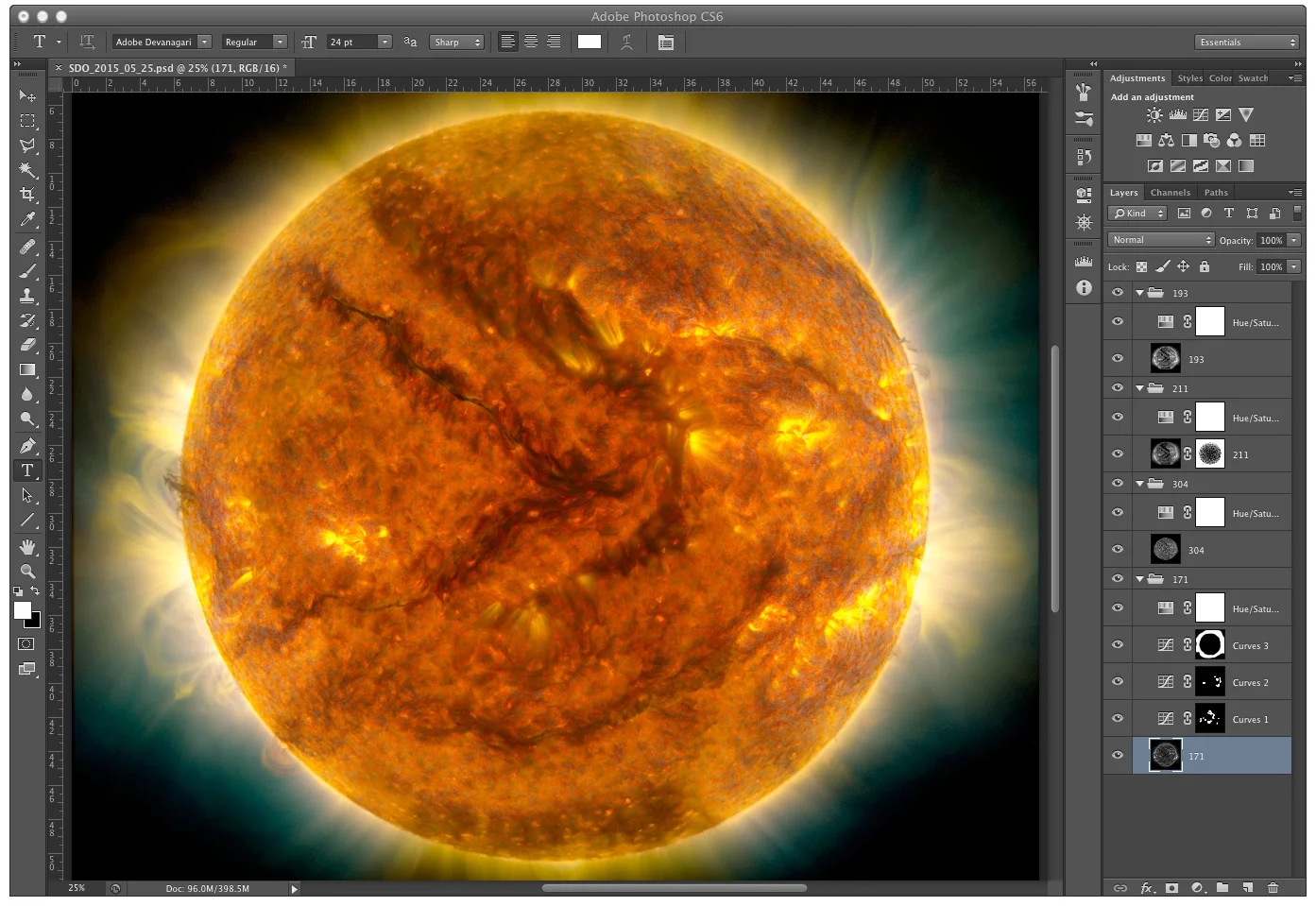Hide the 193 group visibility eye

coord(1118,293)
